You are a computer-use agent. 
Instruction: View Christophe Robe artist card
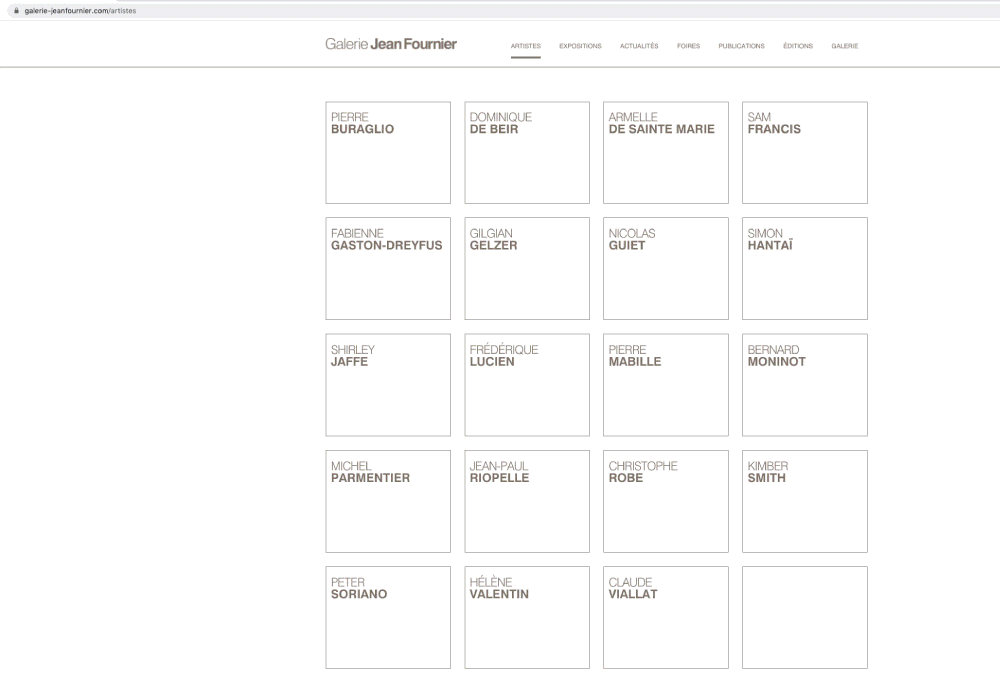[x=666, y=501]
